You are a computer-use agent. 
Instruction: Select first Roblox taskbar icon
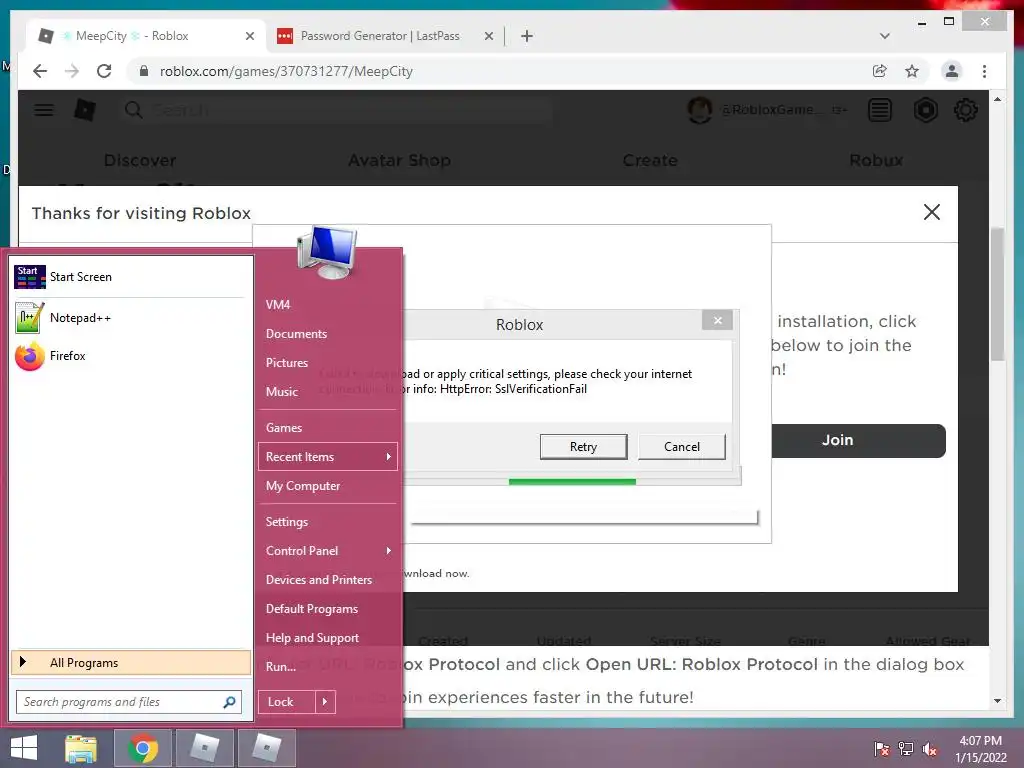coord(206,748)
